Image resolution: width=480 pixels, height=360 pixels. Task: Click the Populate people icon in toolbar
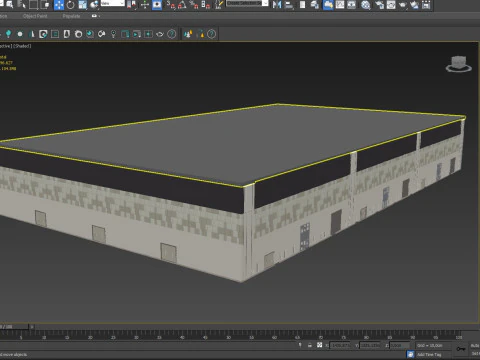point(188,34)
